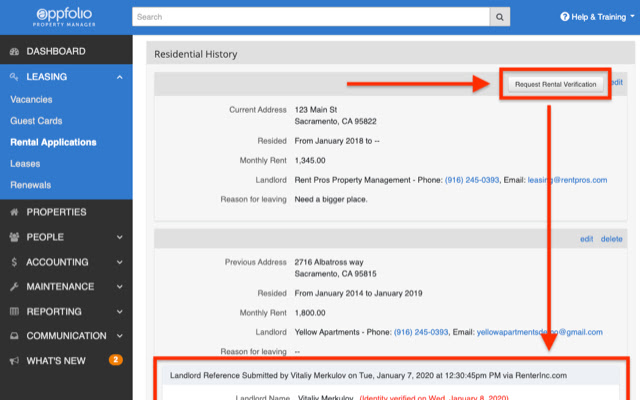Click the What's New megaphone icon
This screenshot has height=400, width=640.
(x=14, y=361)
